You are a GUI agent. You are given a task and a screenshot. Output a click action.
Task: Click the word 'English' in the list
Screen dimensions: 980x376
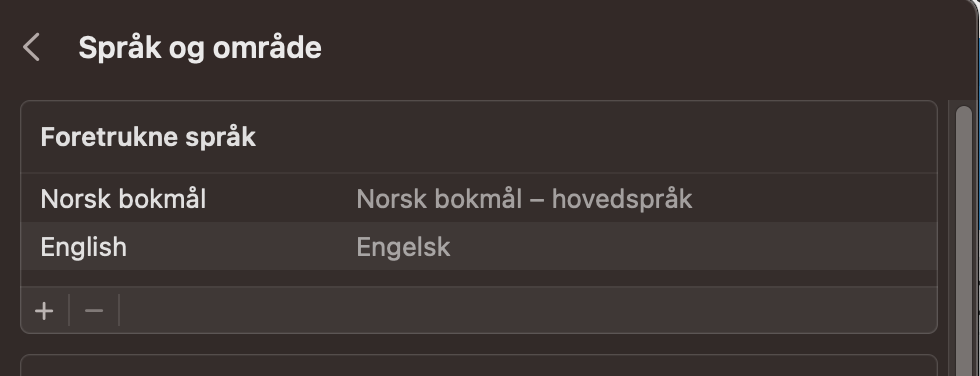coord(84,247)
